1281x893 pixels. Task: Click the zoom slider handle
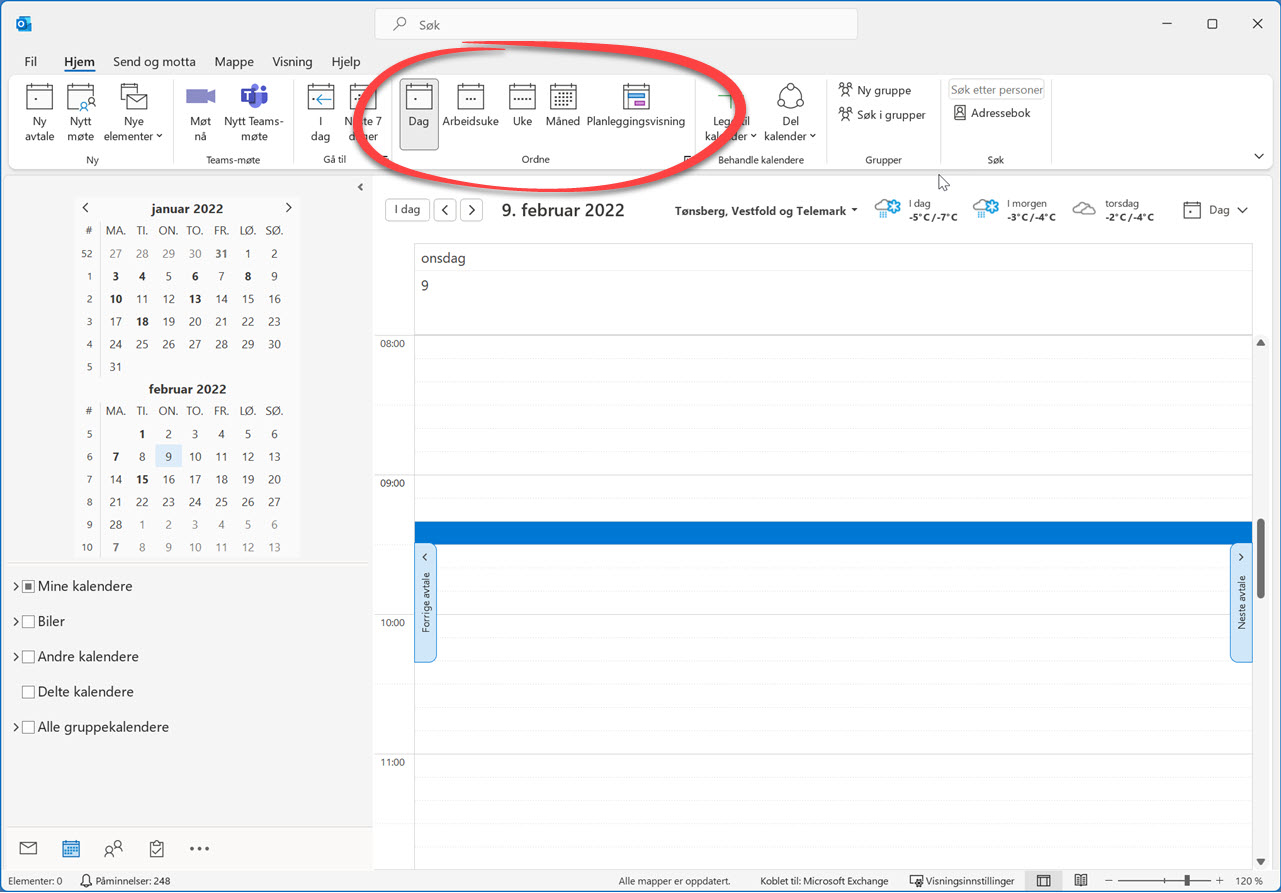pos(1187,881)
